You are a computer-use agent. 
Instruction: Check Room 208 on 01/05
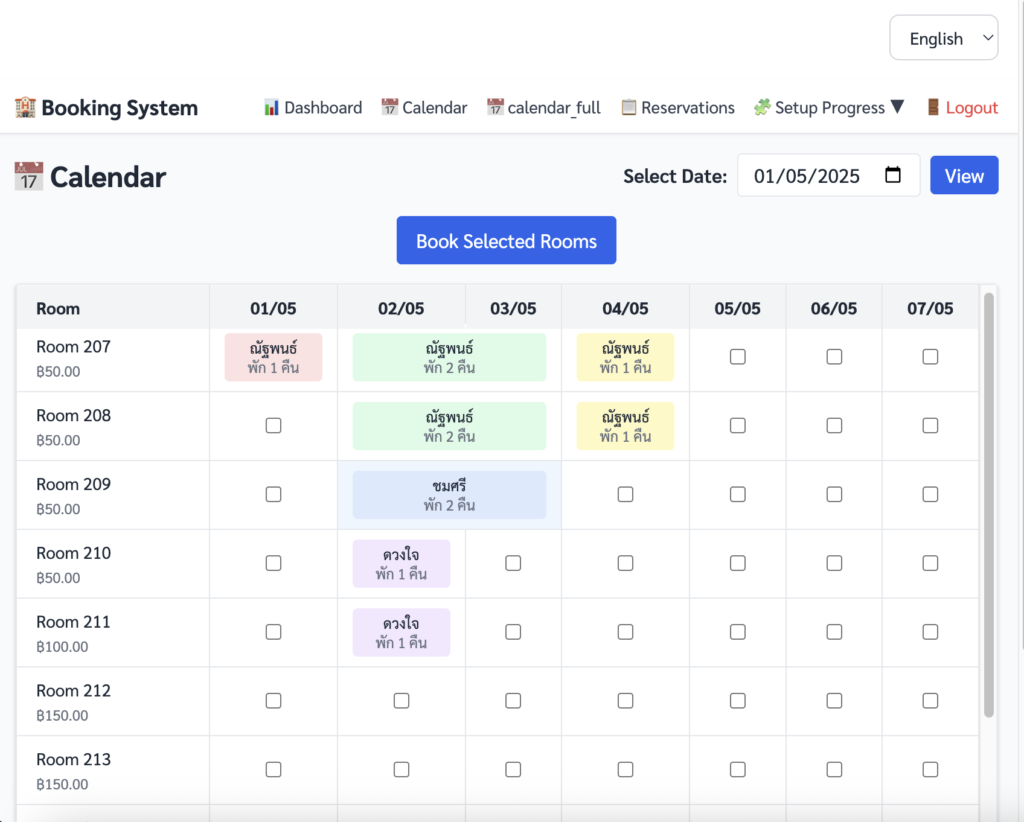pos(273,426)
